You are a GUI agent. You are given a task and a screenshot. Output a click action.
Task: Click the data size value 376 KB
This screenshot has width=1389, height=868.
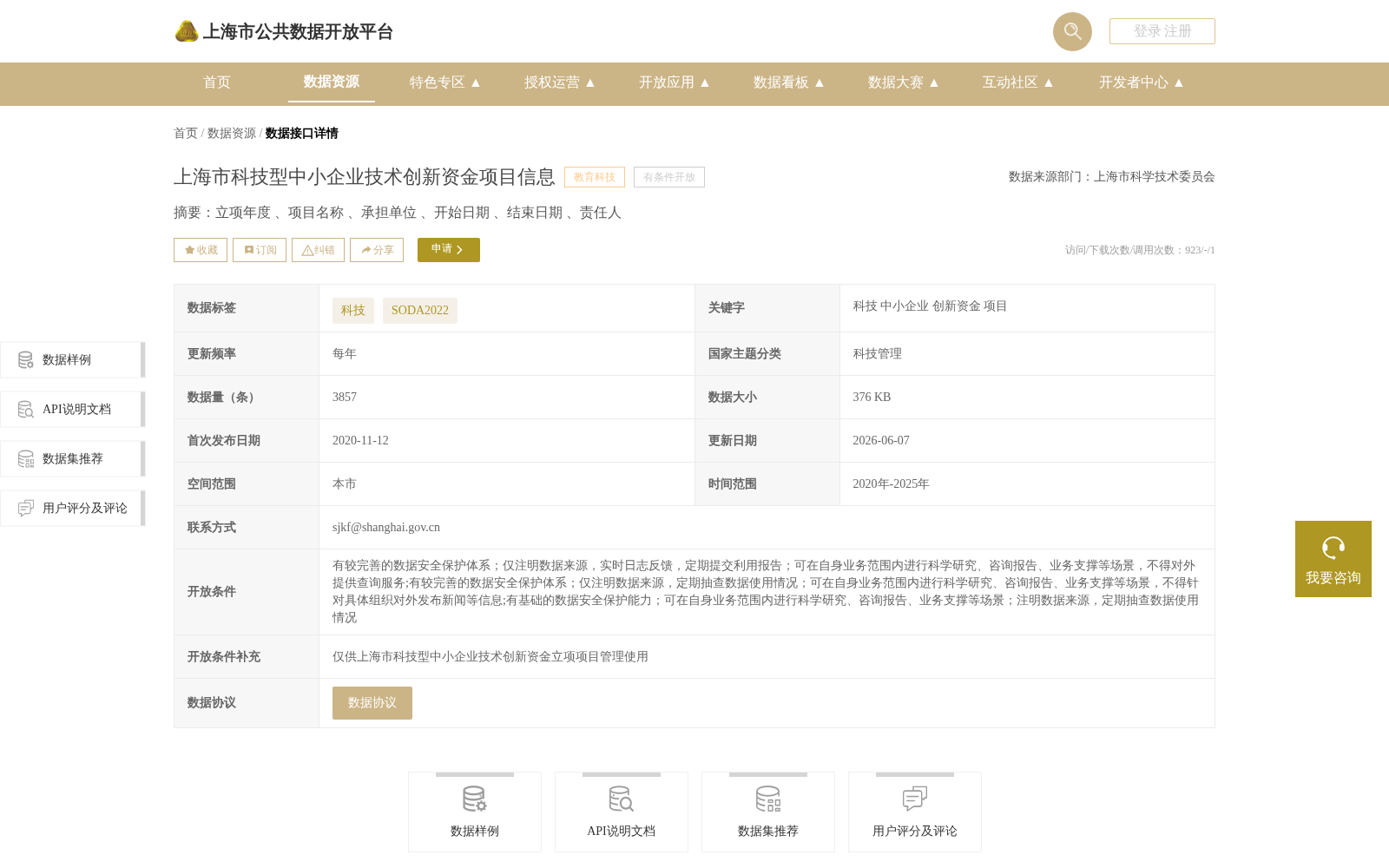coord(872,397)
